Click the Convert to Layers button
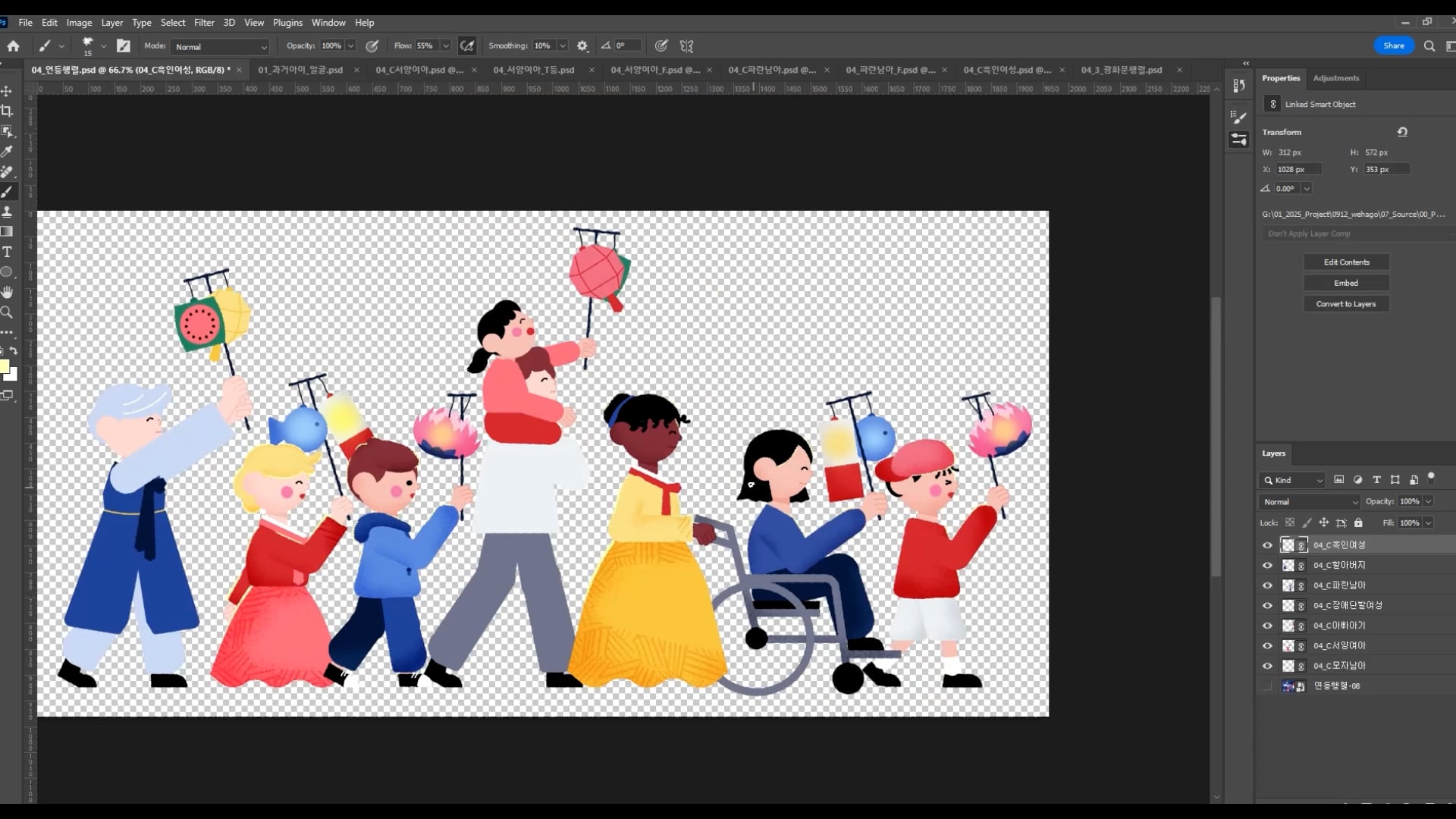 (1346, 304)
